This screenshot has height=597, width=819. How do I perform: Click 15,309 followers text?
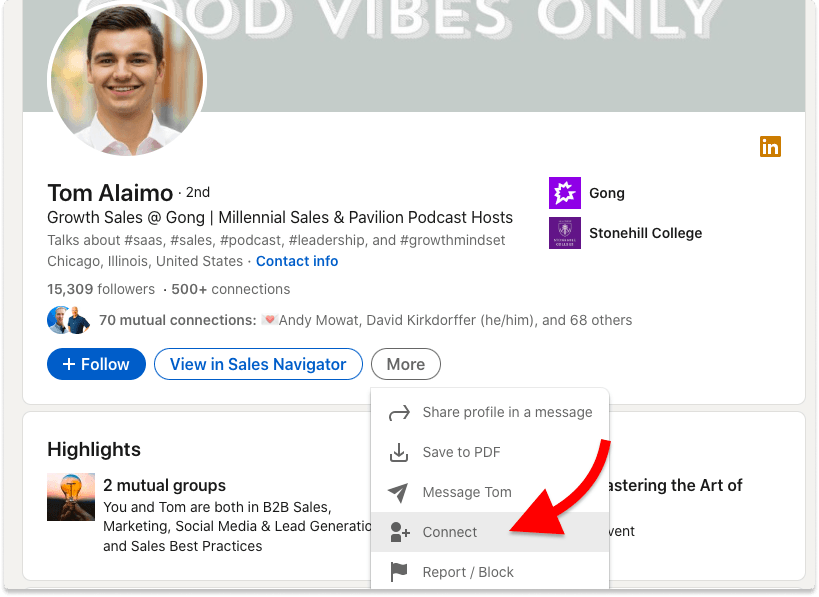pyautogui.click(x=101, y=289)
